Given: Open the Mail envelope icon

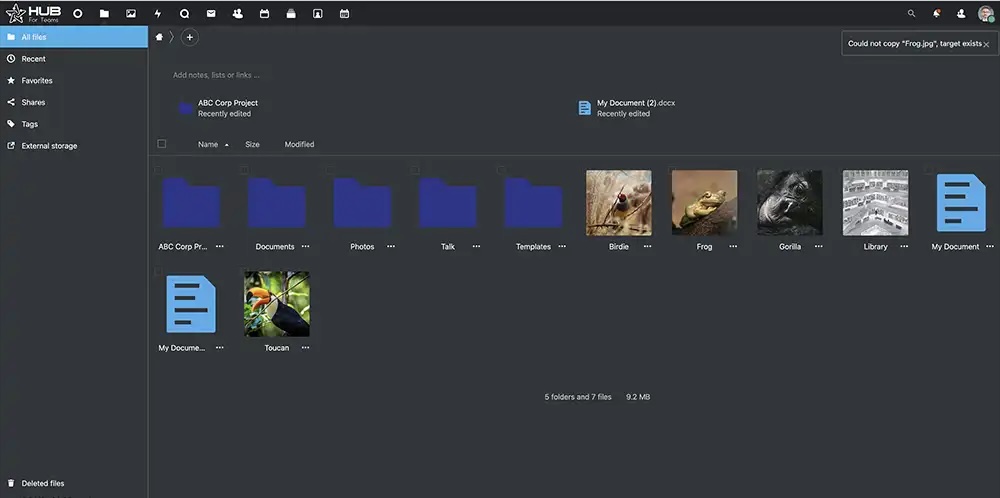Looking at the screenshot, I should (211, 14).
